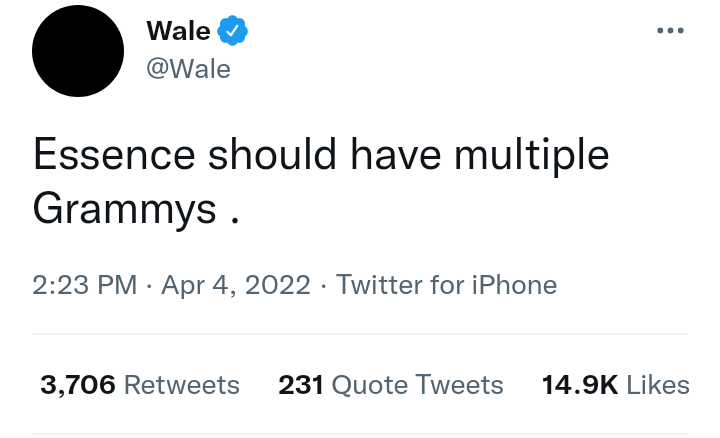720x438 pixels.
Task: Click the Apr 4, 2022 date
Action: (234, 285)
